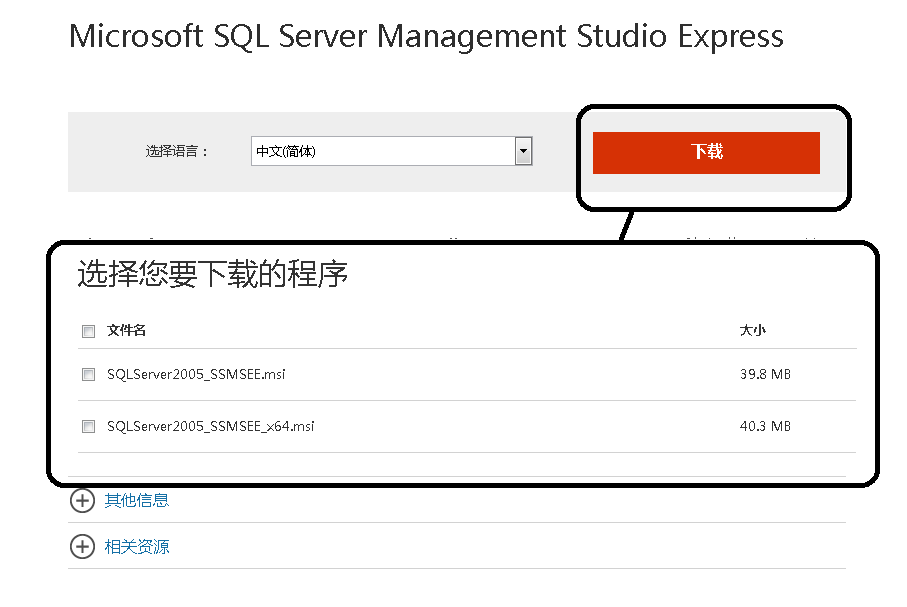
Task: Toggle the select-all checkbox beside 文件名
Action: point(88,331)
